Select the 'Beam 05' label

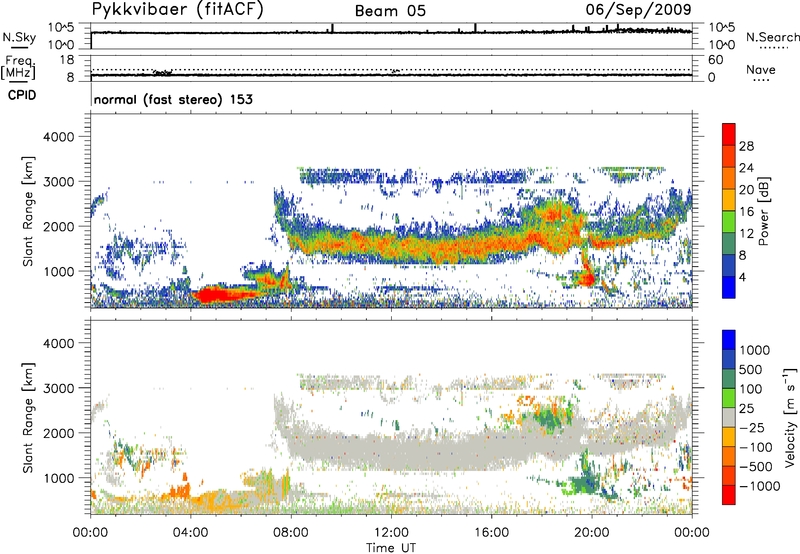coord(390,11)
